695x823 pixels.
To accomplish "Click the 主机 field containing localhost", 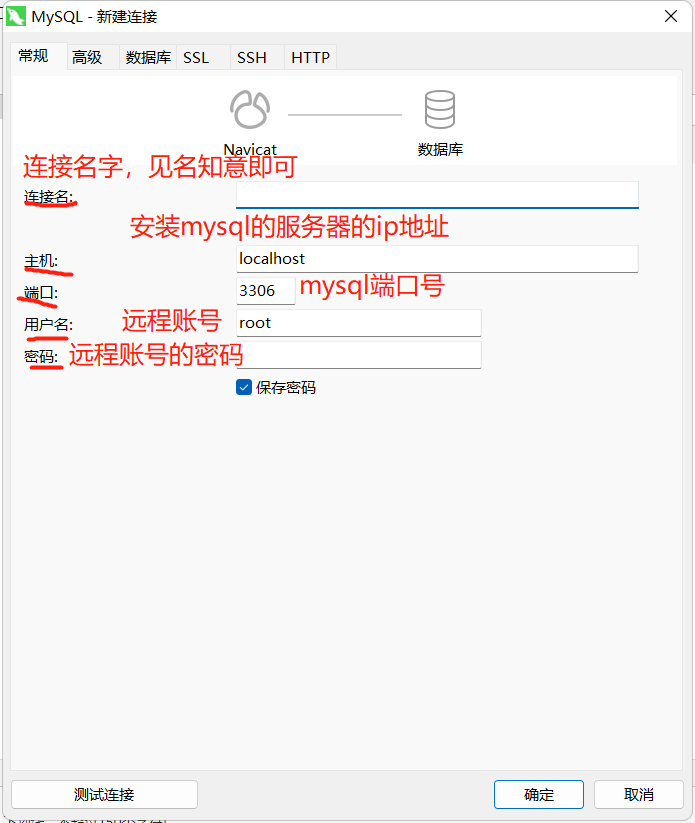I will pyautogui.click(x=437, y=259).
